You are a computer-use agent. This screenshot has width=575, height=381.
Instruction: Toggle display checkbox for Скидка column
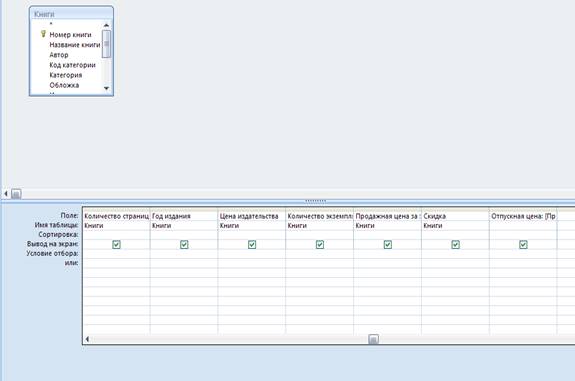pos(455,244)
